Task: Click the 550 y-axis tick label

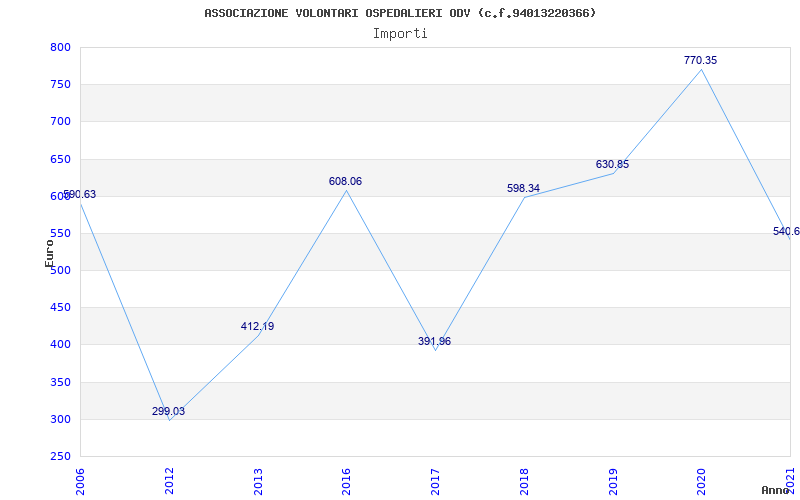Action: tap(60, 234)
